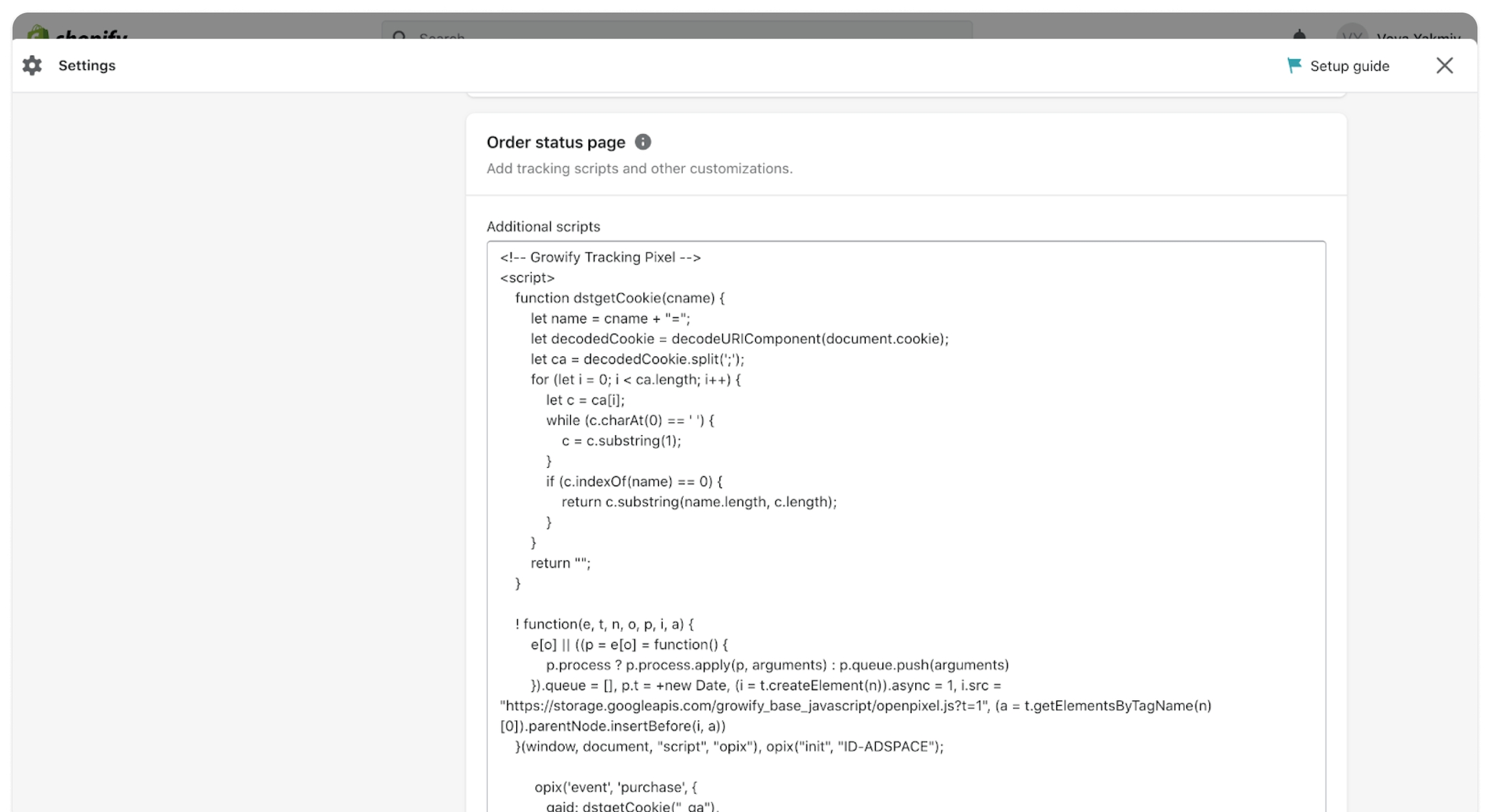Click the 'for (let i = 0;' loop line
Image resolution: width=1490 pixels, height=812 pixels.
(x=635, y=379)
